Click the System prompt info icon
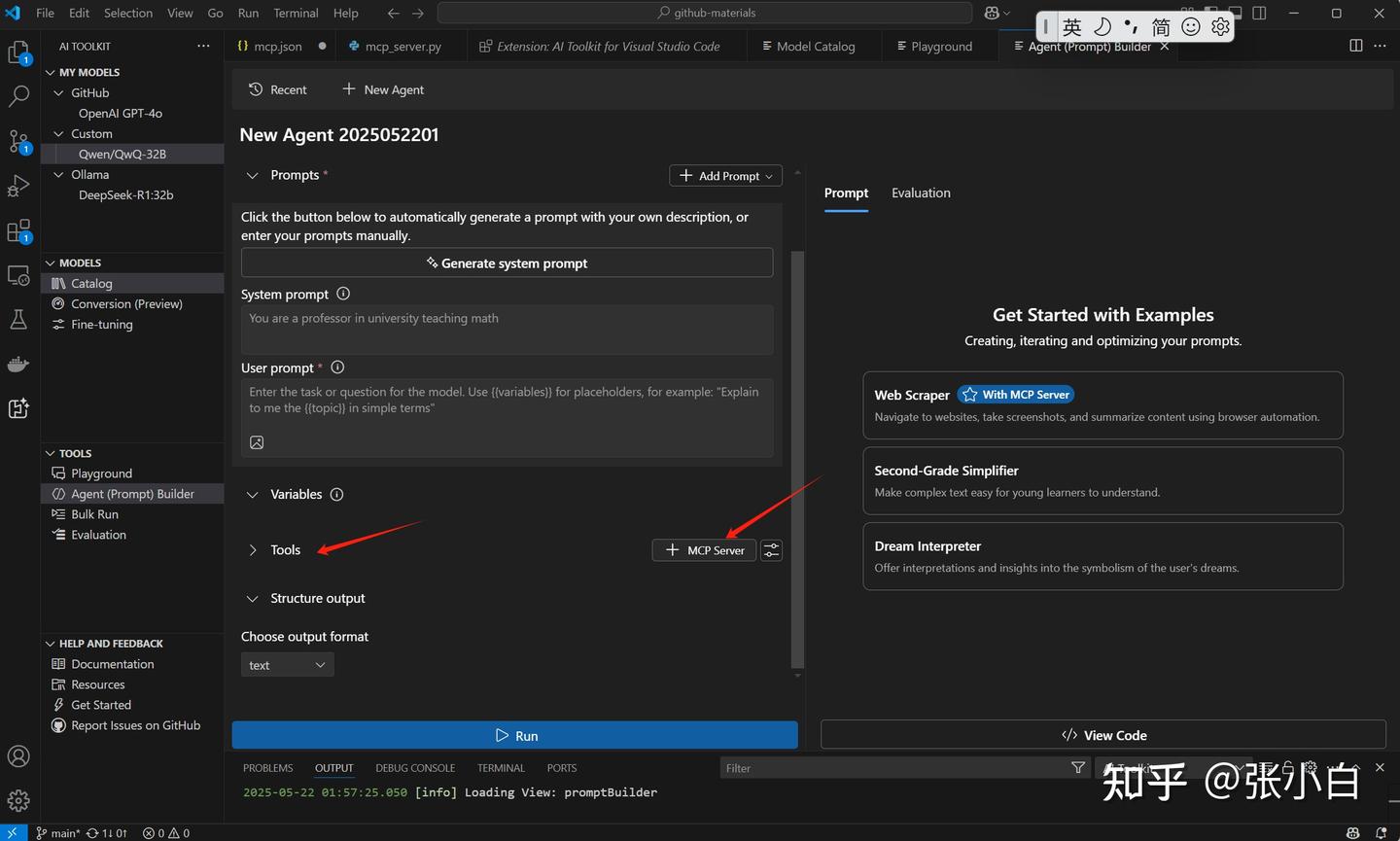The image size is (1400, 841). tap(343, 294)
